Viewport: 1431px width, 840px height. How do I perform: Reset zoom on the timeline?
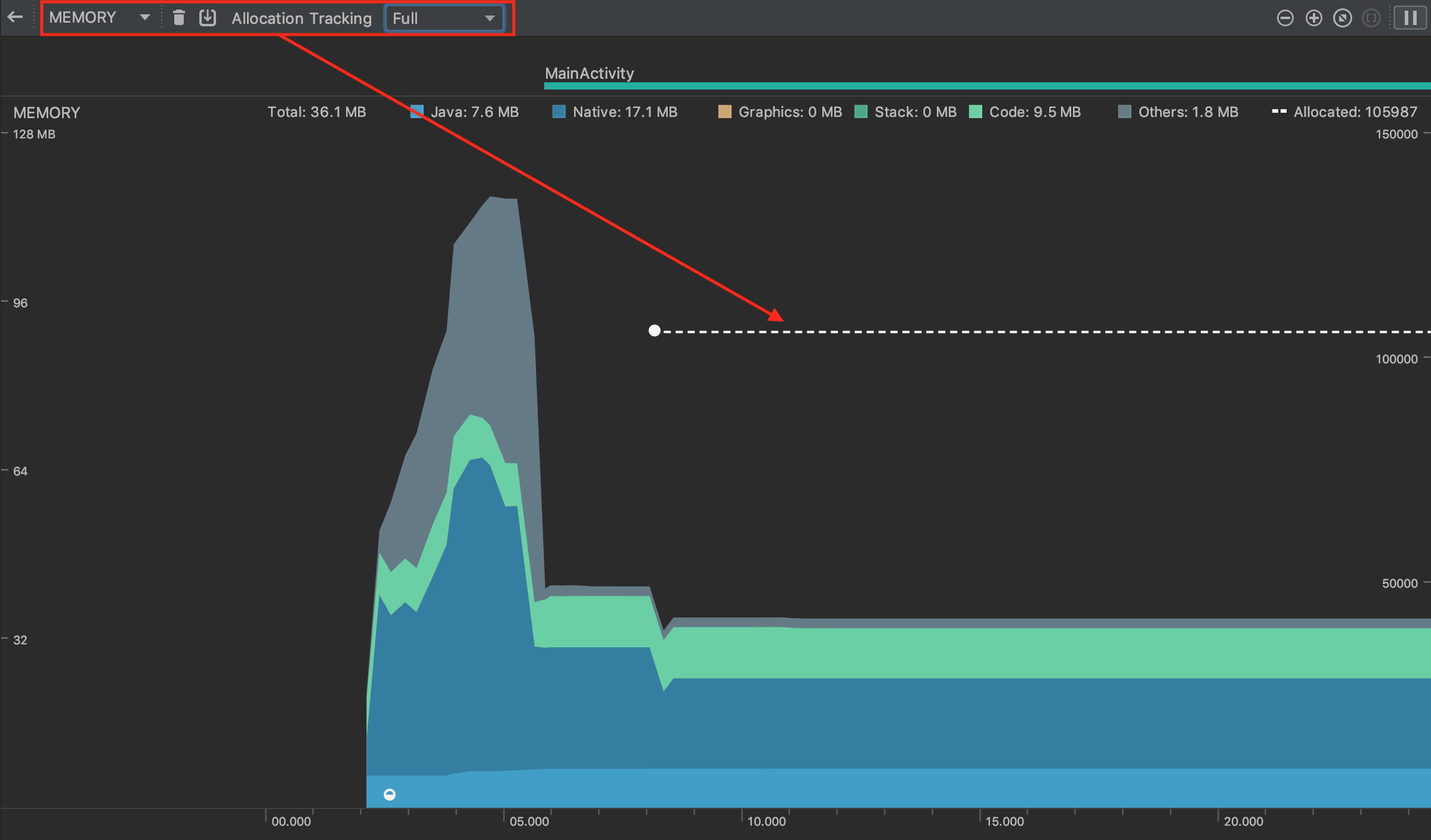1342,18
